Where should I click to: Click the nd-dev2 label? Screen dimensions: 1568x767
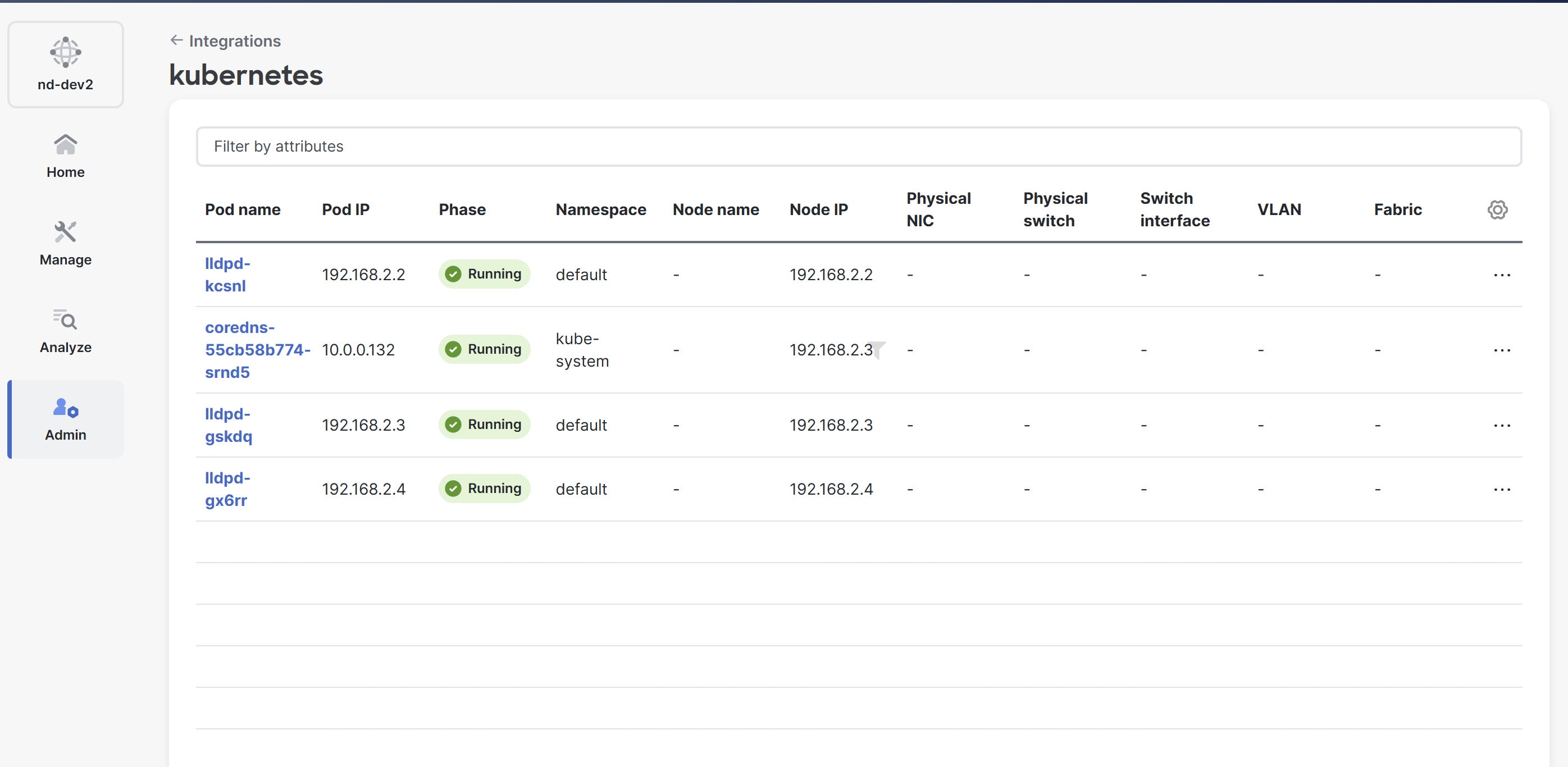click(65, 85)
